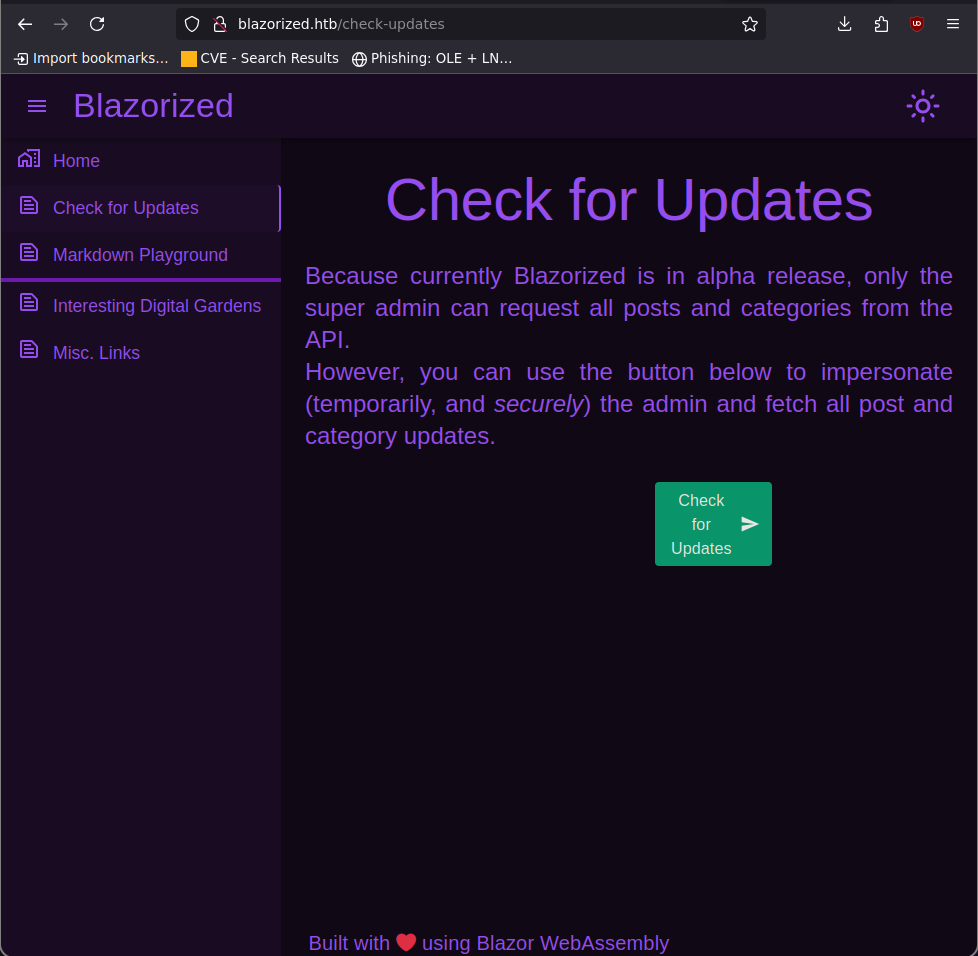The height and width of the screenshot is (956, 978).
Task: Bookmark this page with the star icon
Action: (x=750, y=24)
